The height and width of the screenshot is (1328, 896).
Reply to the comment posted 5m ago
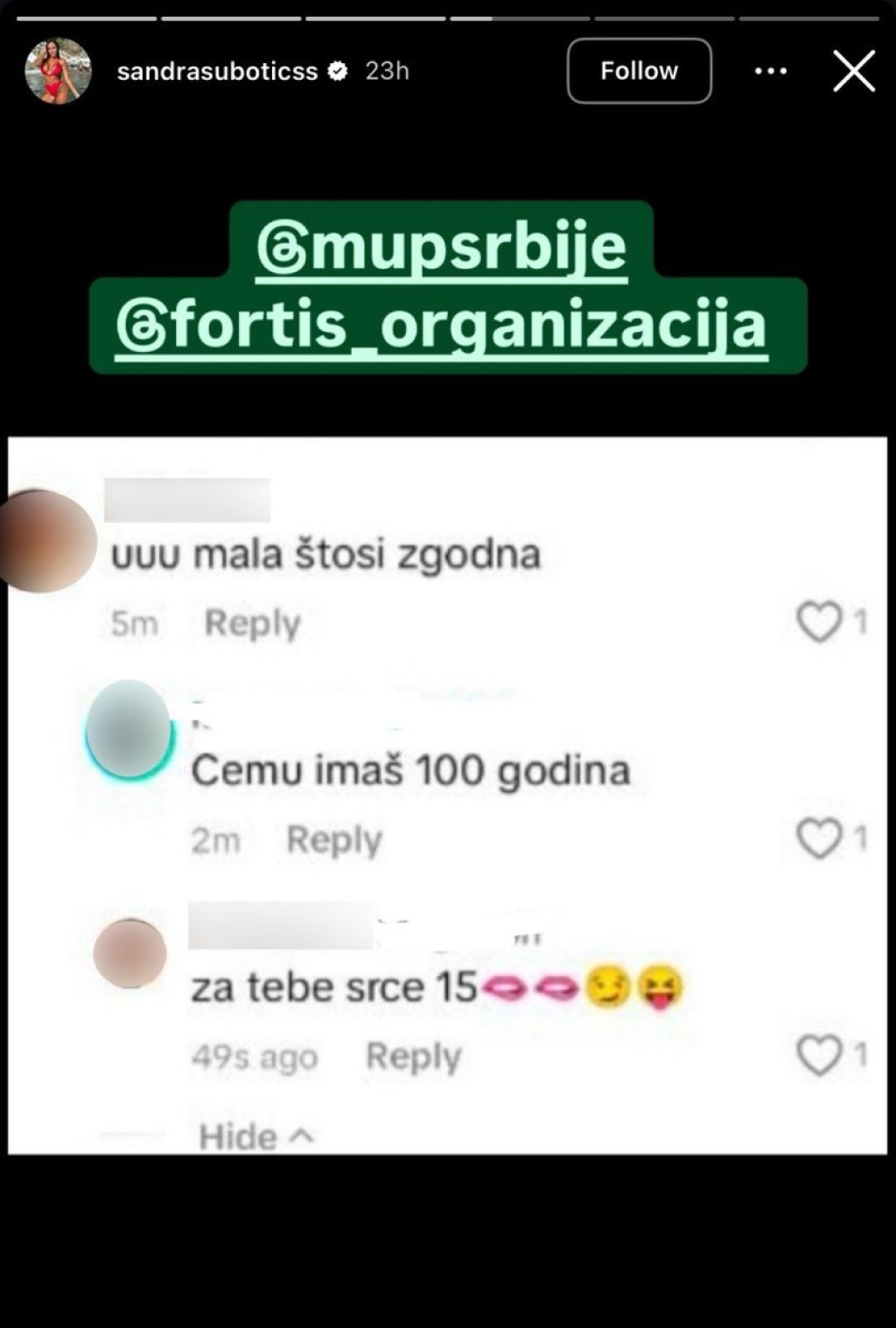pyautogui.click(x=252, y=623)
